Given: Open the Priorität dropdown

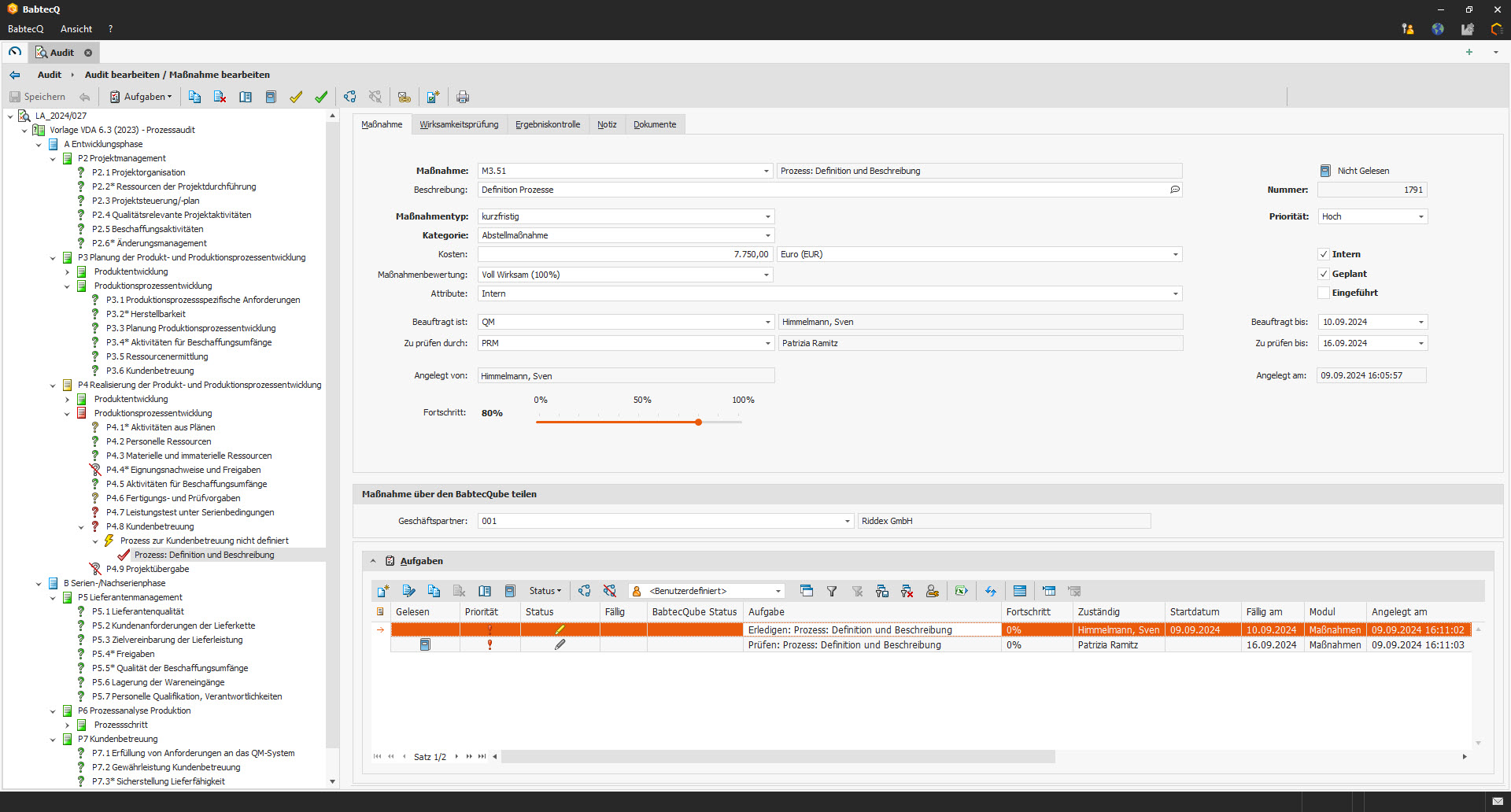Looking at the screenshot, I should pos(1421,216).
